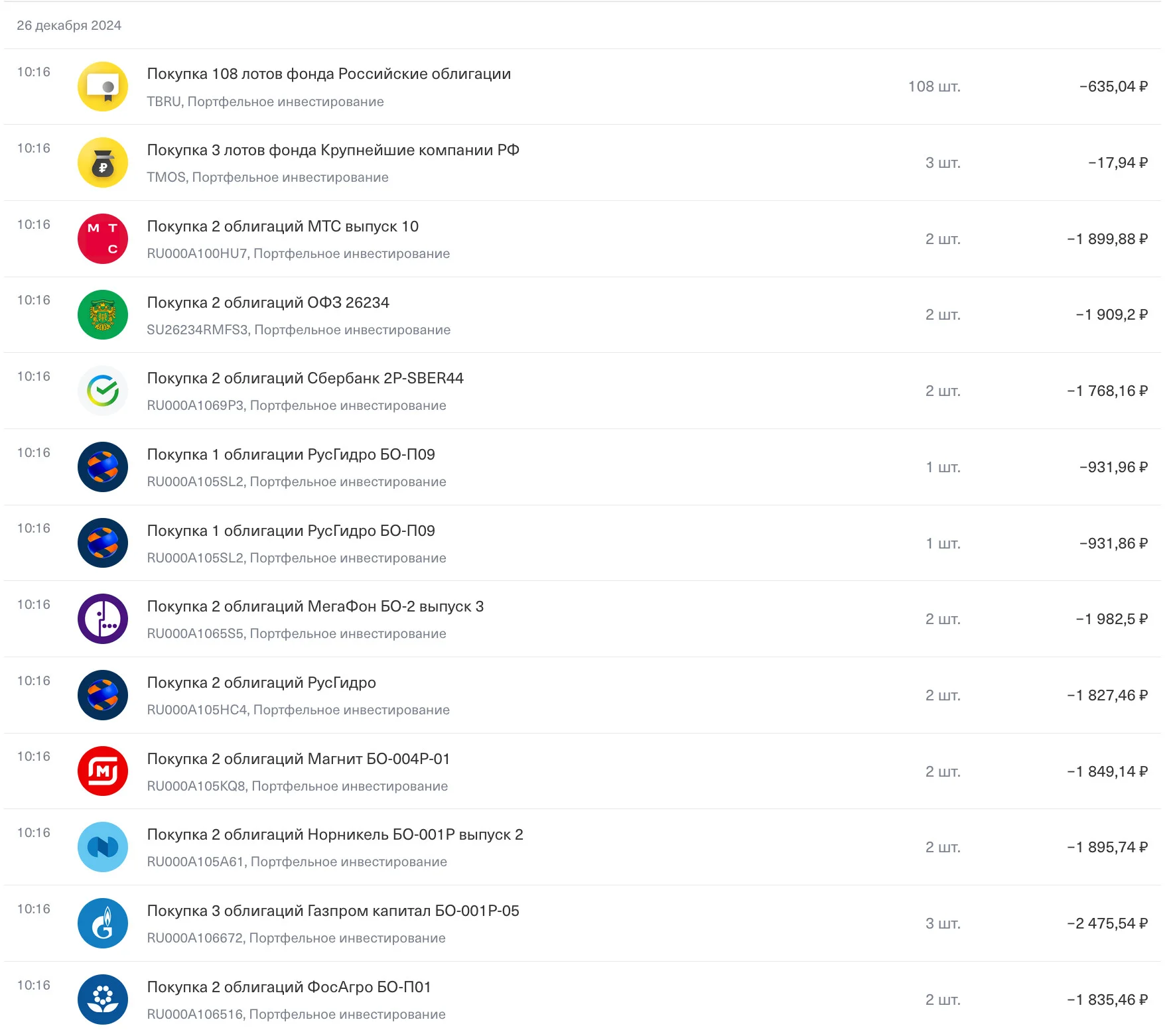Click 'Покупка 2 облигаций РусГидро' title
The height and width of the screenshot is (1036, 1173).
click(x=261, y=682)
